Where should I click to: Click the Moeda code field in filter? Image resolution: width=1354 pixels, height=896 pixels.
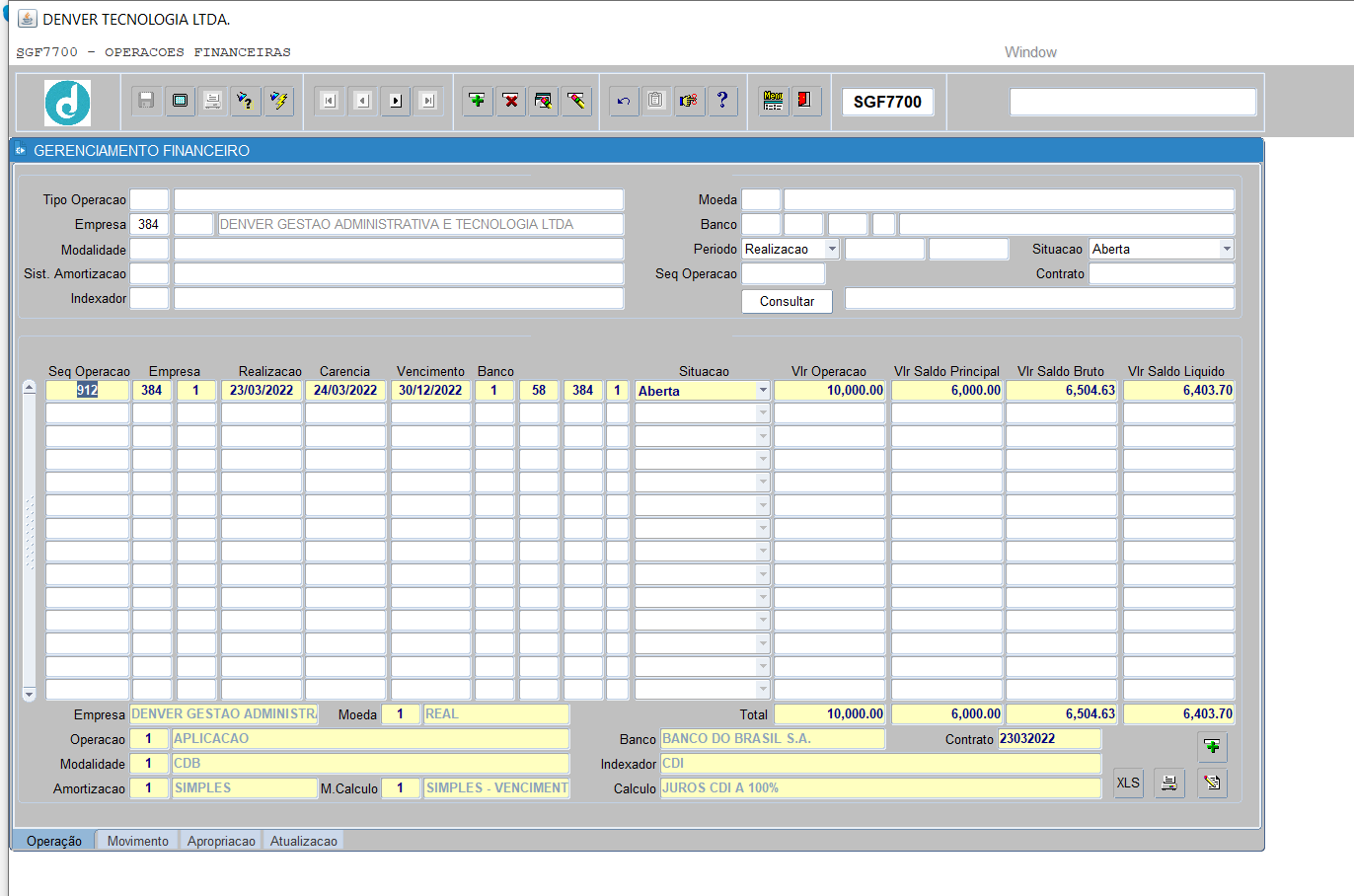tap(761, 199)
